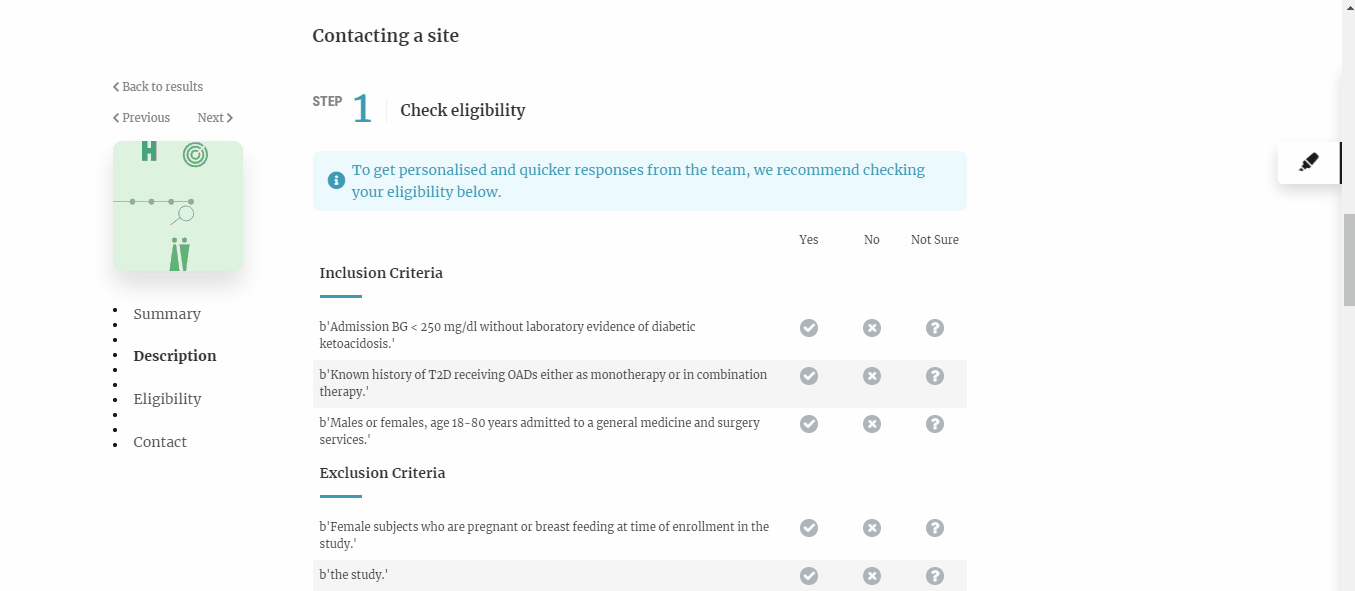Screen dimensions: 1355x591
Task: Select Yes for age 18-80 criterion
Action: [809, 424]
